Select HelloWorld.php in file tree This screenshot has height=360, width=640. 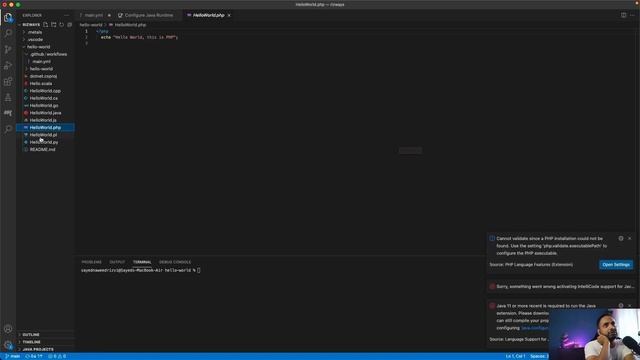pyautogui.click(x=45, y=128)
